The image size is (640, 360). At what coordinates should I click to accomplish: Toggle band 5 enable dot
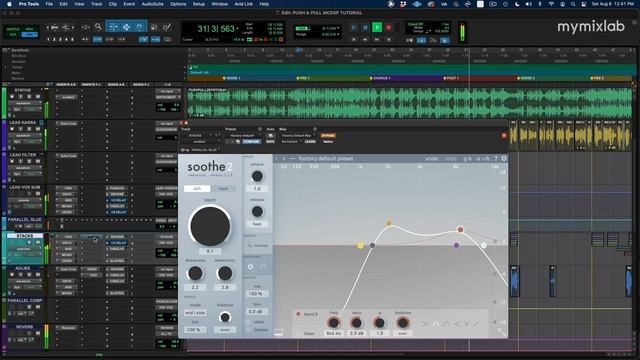(298, 314)
